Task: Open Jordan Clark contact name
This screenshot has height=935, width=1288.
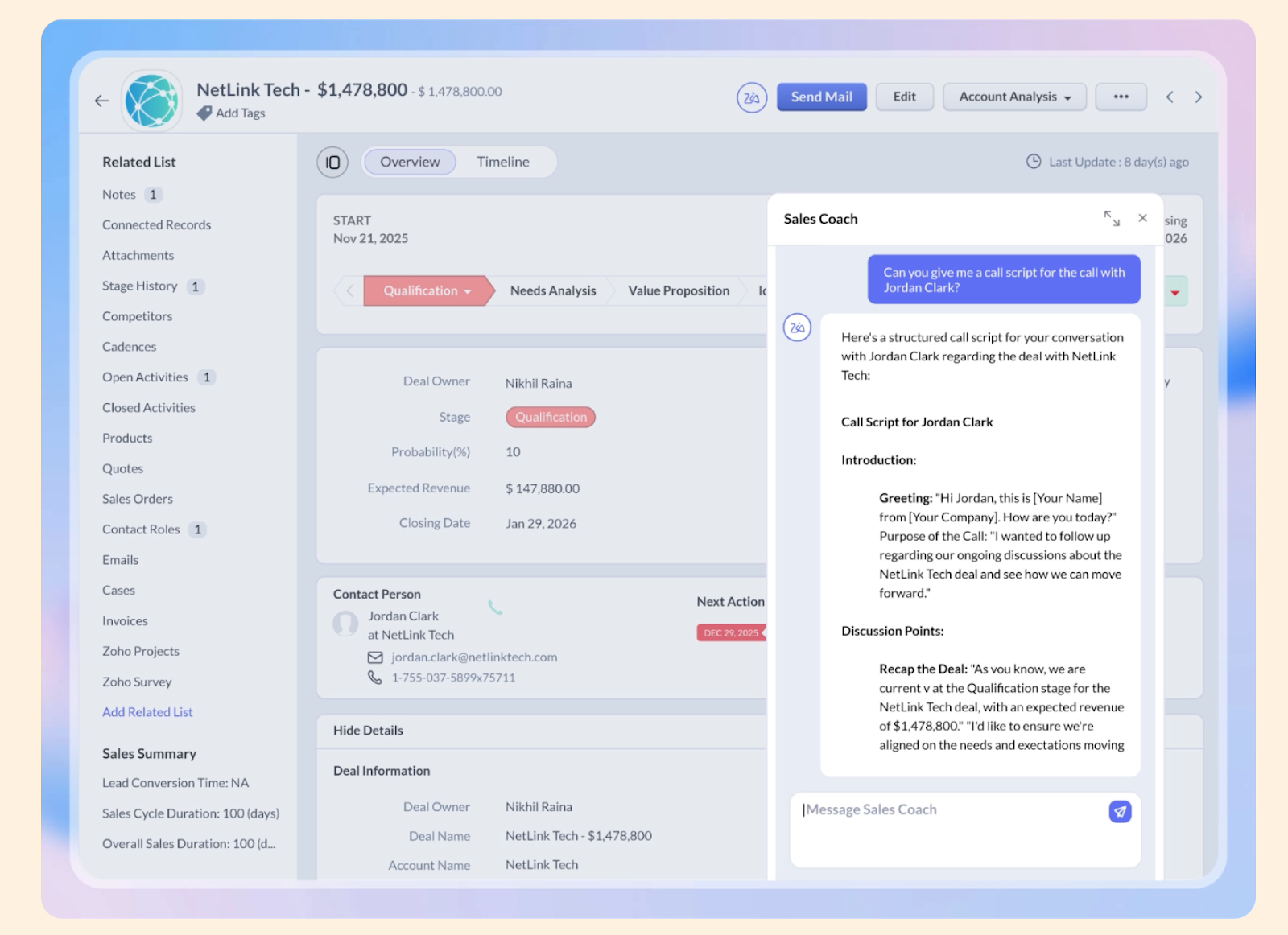Action: point(403,616)
